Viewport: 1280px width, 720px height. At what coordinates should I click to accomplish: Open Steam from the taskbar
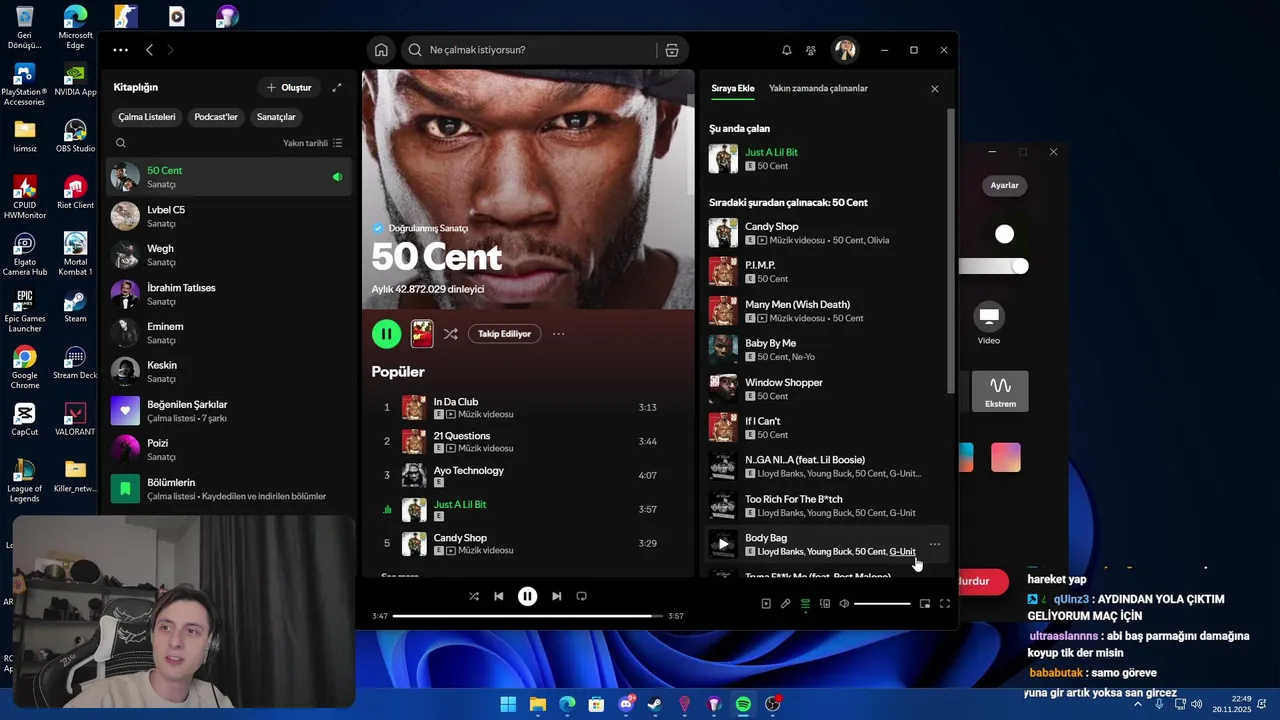pos(655,704)
